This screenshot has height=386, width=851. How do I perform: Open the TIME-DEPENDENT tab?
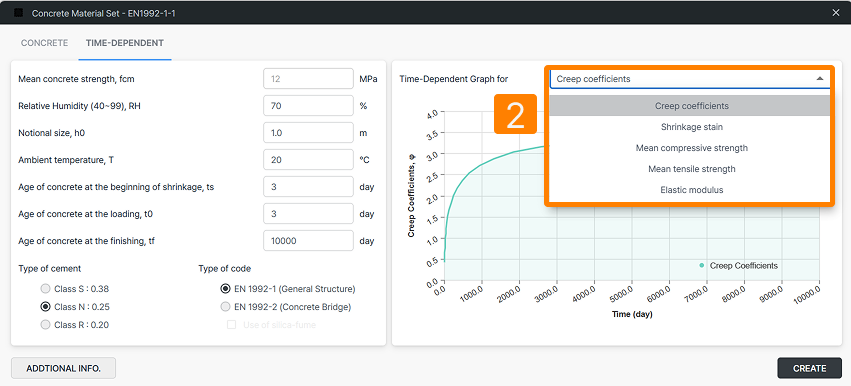pos(125,43)
